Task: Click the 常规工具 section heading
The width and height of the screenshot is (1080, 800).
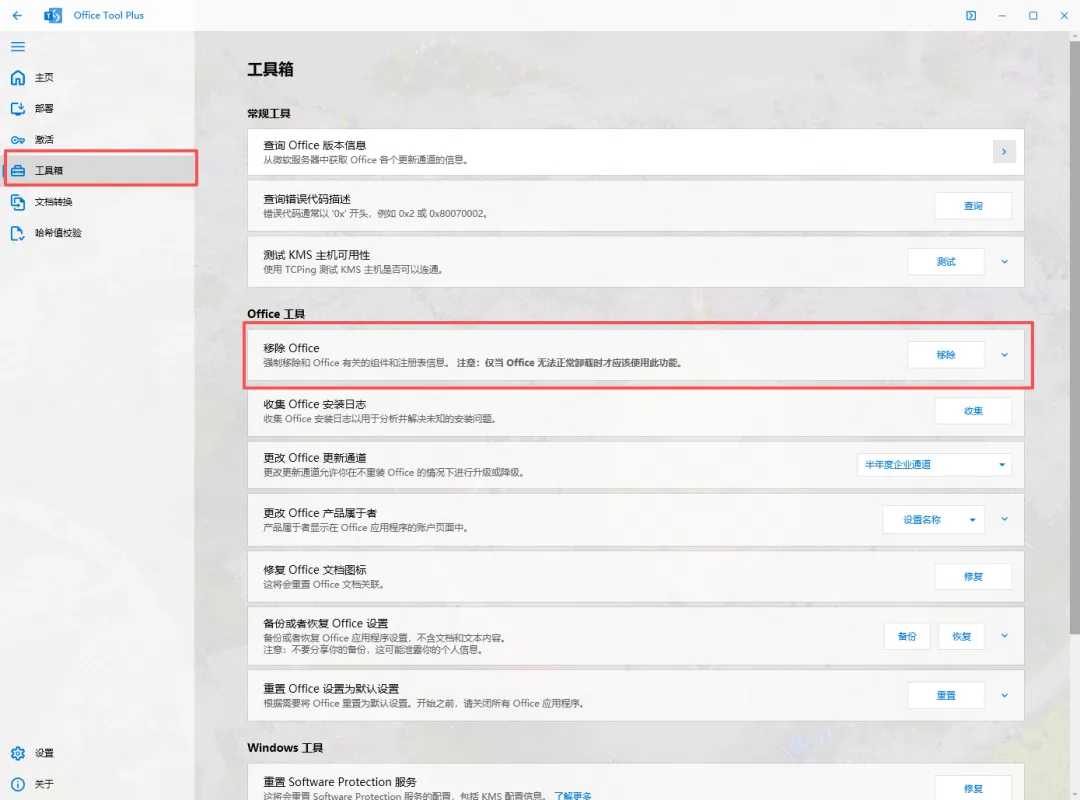Action: tap(269, 114)
